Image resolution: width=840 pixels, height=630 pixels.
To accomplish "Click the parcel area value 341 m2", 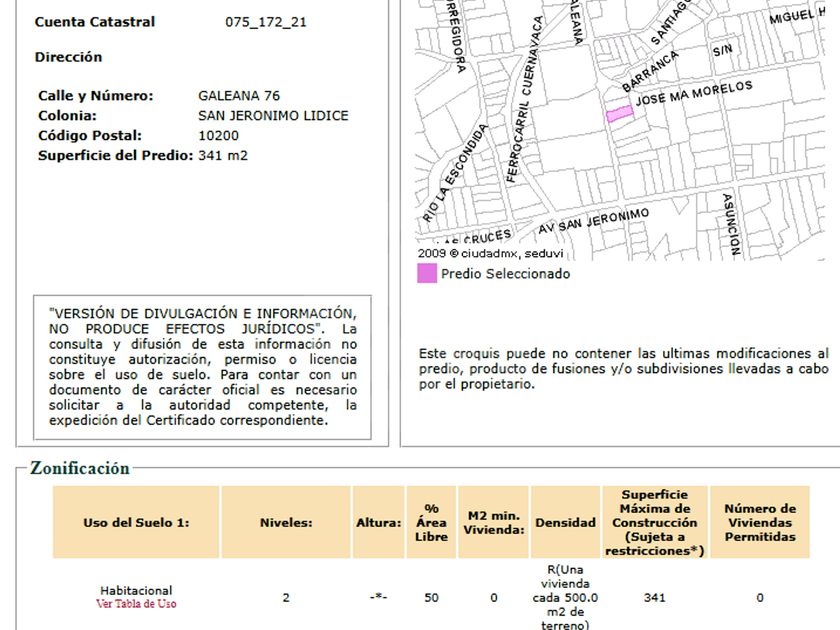I will (223, 155).
